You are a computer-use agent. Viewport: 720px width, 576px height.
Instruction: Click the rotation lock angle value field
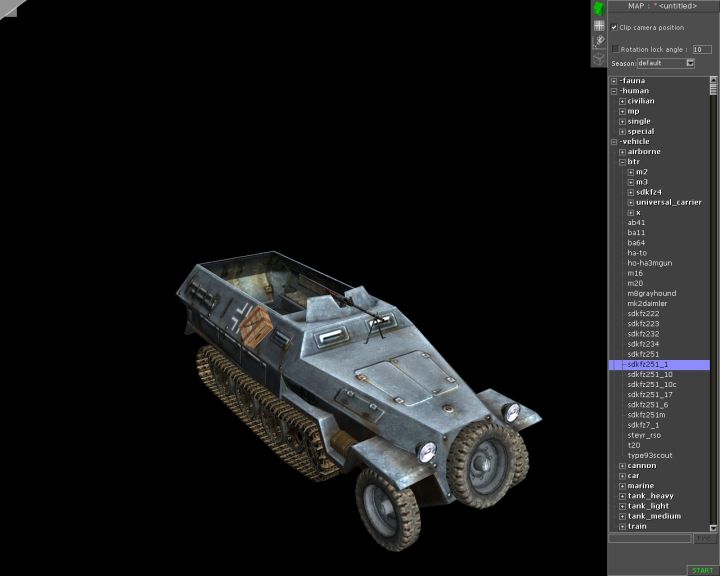[x=702, y=49]
